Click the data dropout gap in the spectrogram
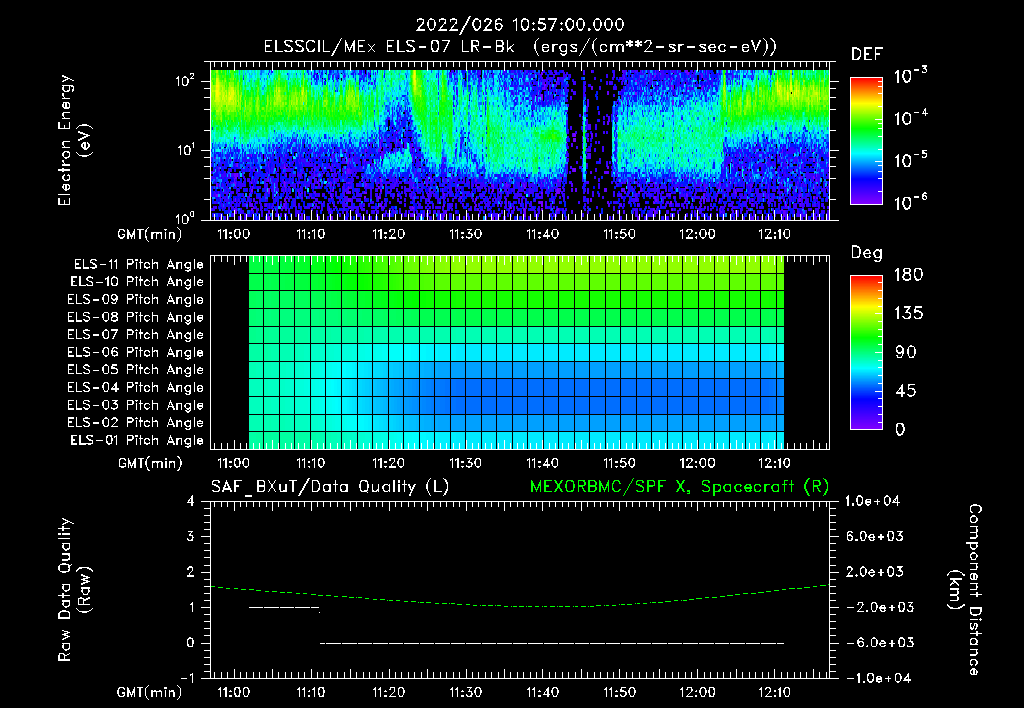 [x=591, y=144]
